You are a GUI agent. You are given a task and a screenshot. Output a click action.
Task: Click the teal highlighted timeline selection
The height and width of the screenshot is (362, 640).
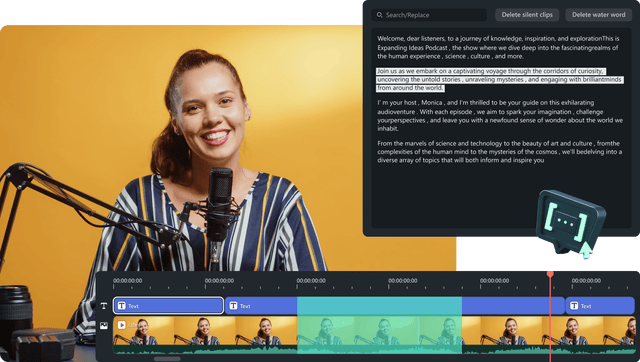click(x=380, y=325)
